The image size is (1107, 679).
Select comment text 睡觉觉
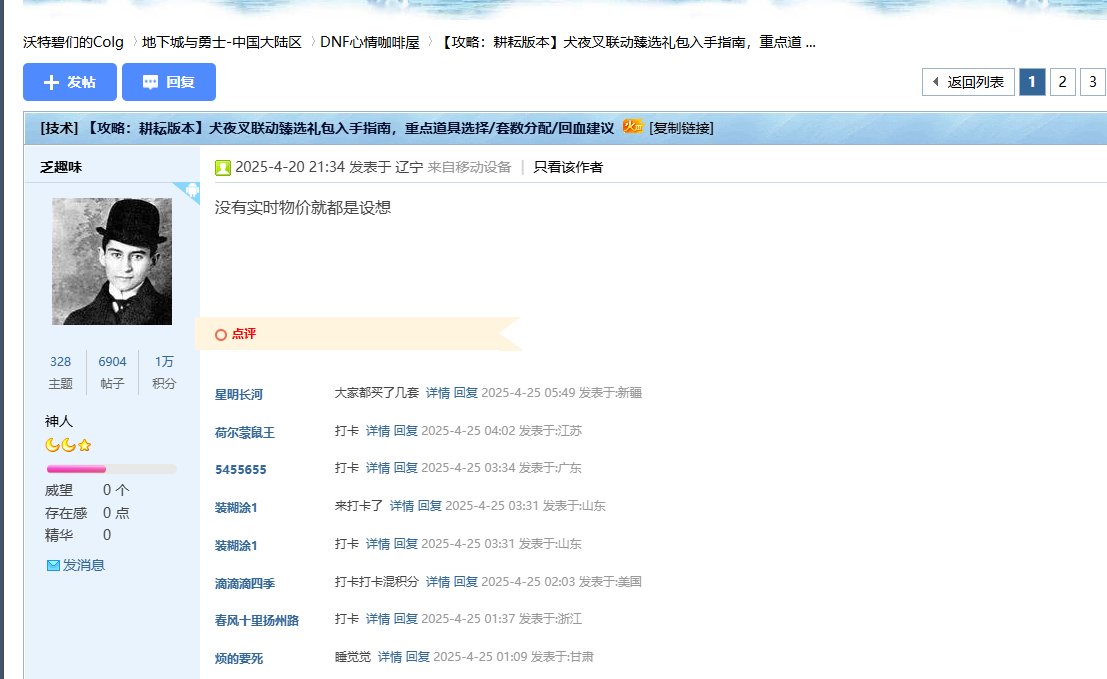tap(353, 657)
